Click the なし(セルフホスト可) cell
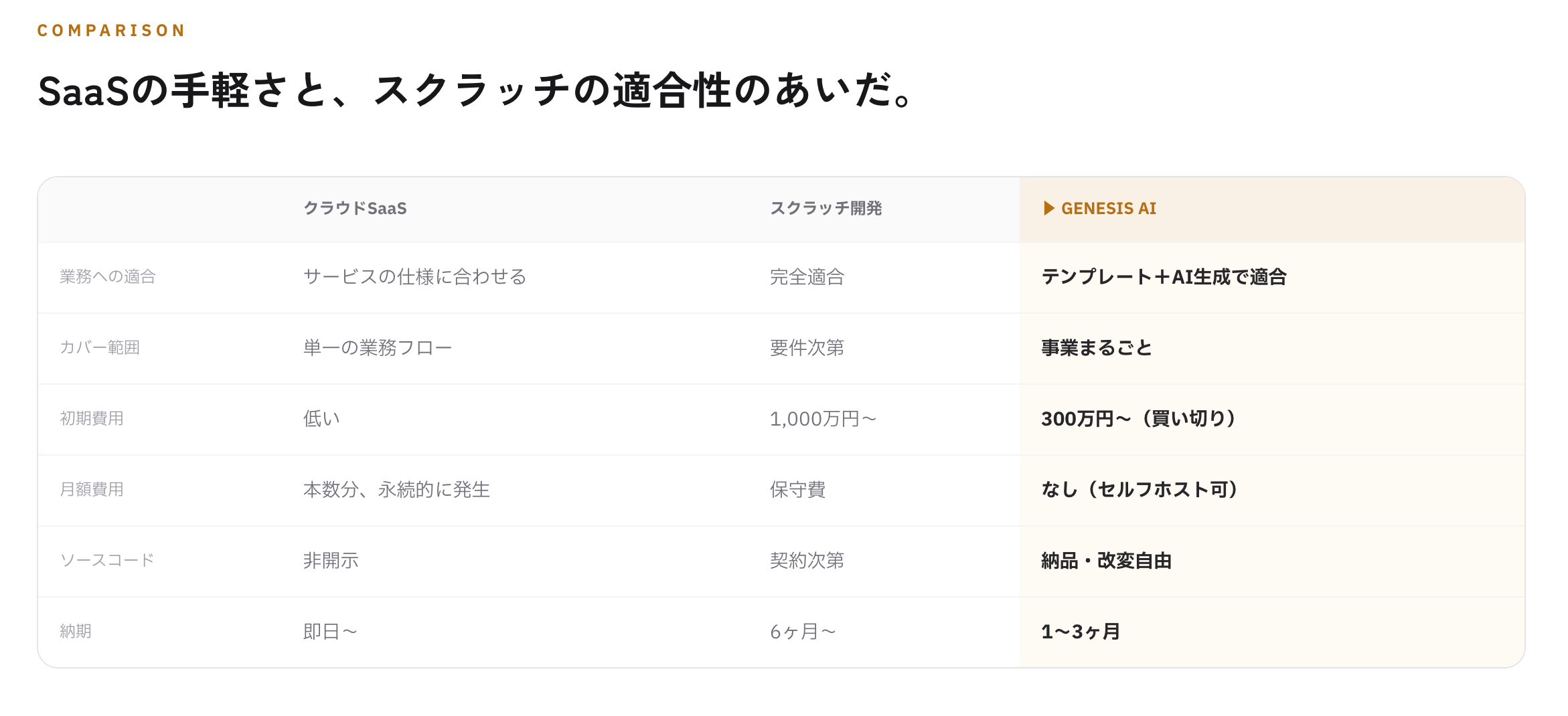 (1140, 489)
